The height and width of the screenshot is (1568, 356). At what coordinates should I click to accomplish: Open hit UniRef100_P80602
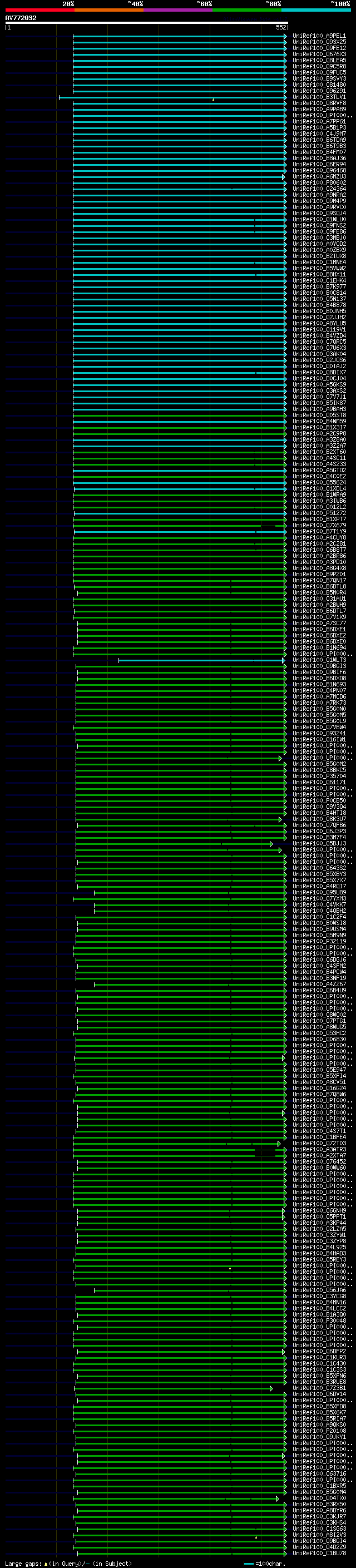coord(319,182)
